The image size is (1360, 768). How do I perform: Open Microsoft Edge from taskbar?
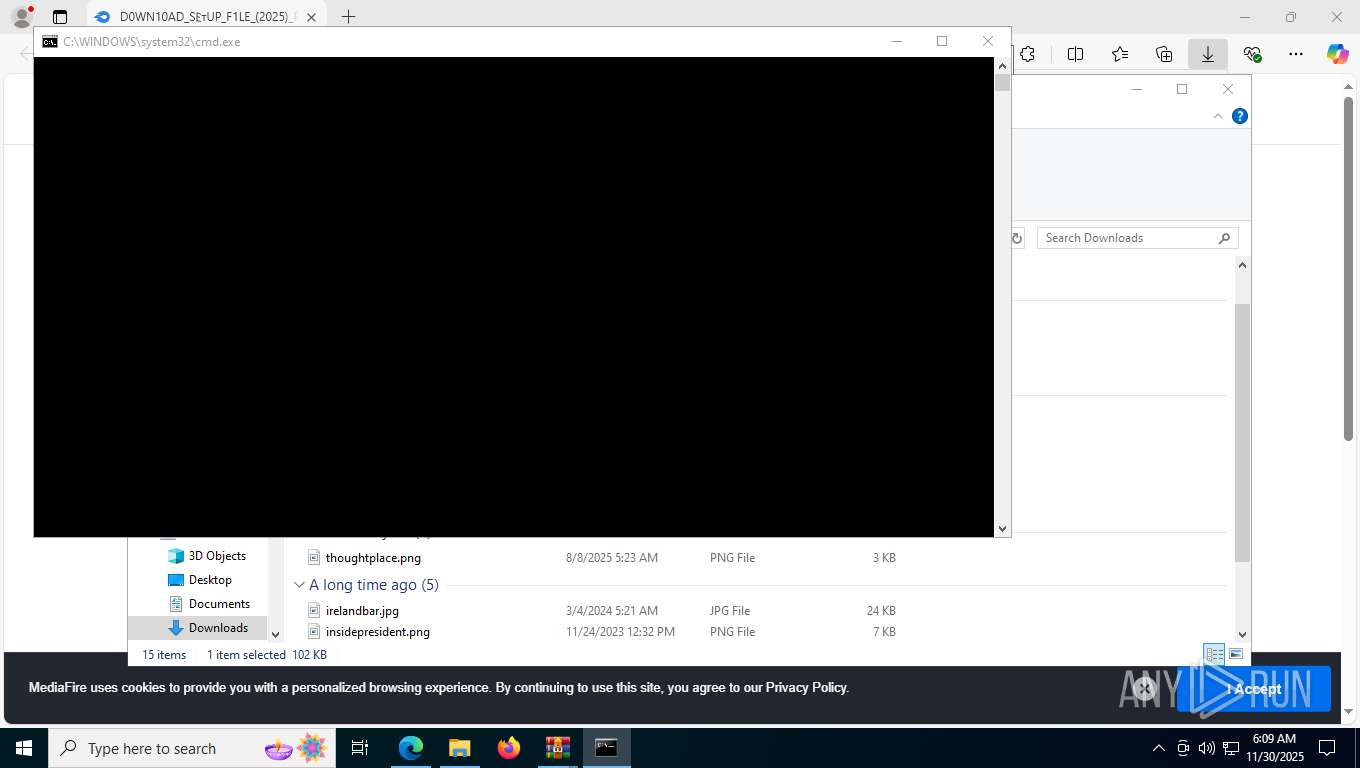click(411, 748)
